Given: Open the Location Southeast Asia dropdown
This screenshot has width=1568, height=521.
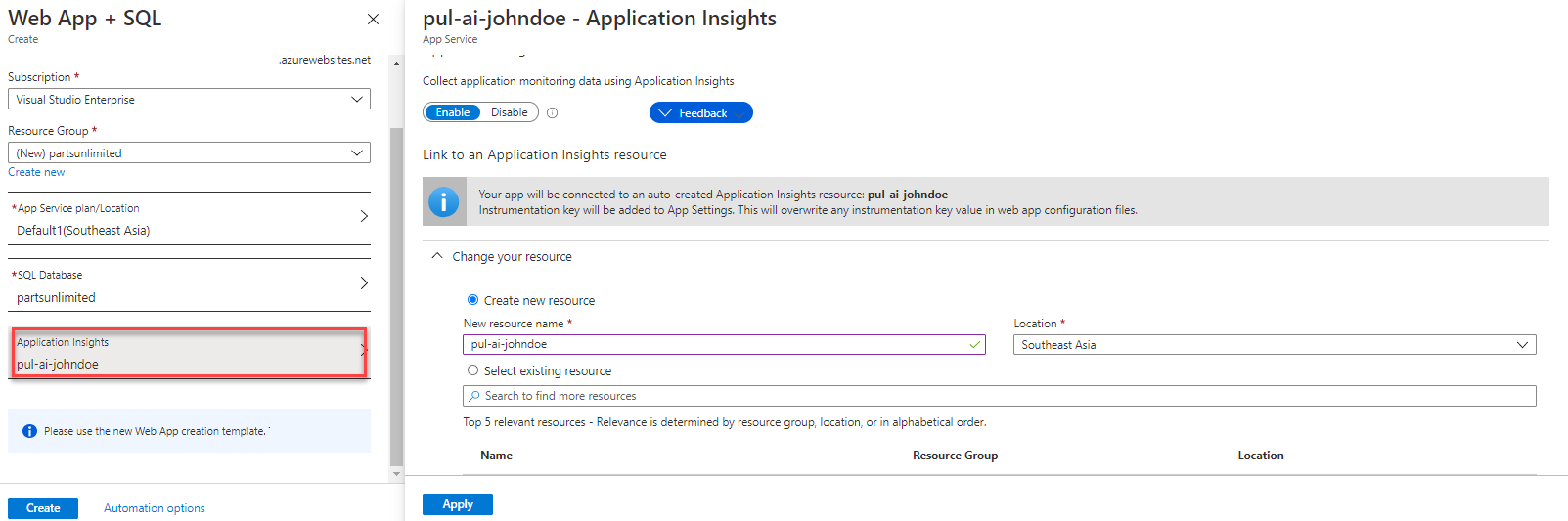Looking at the screenshot, I should pos(1275,345).
